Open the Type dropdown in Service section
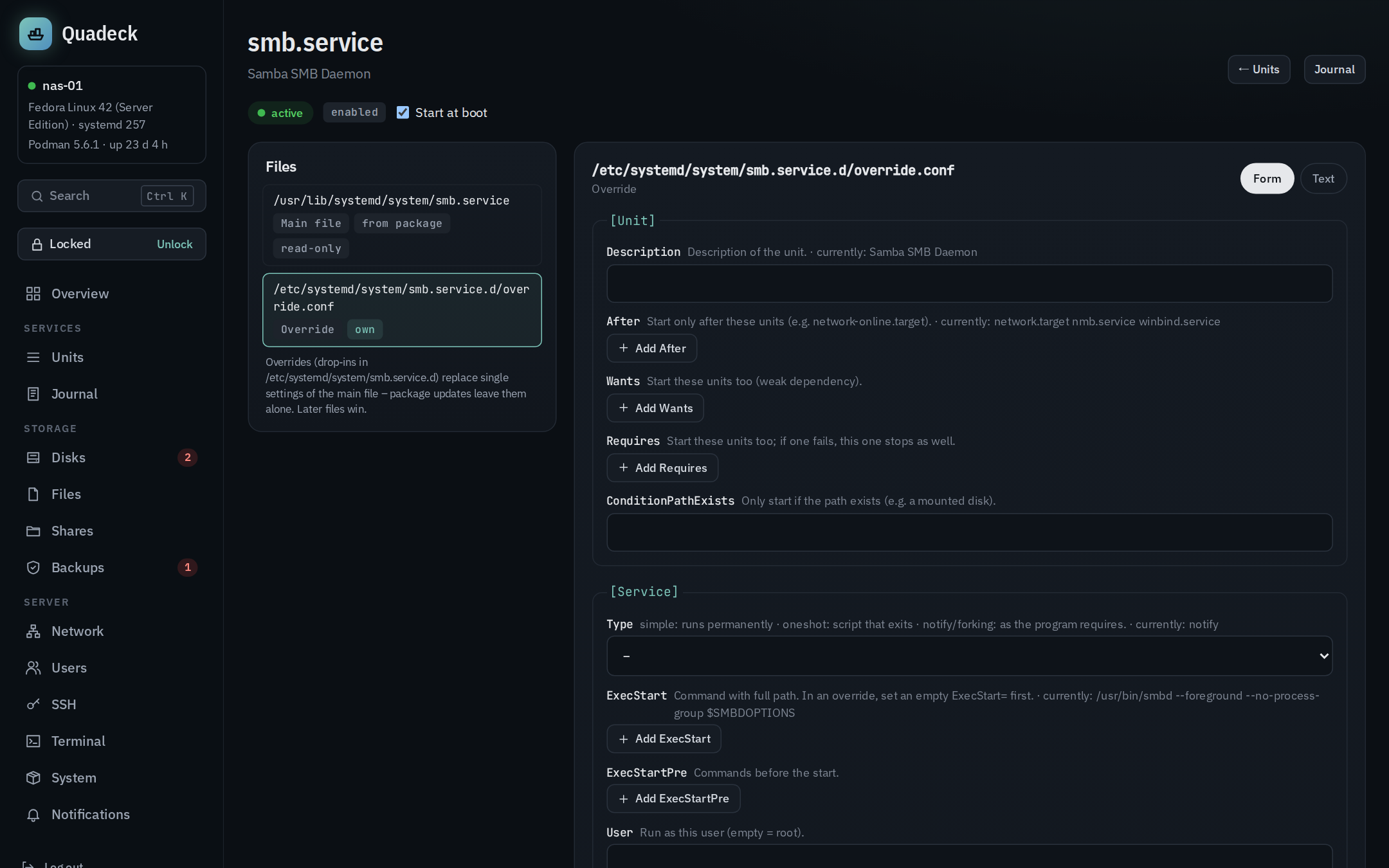The image size is (1389, 868). click(969, 656)
